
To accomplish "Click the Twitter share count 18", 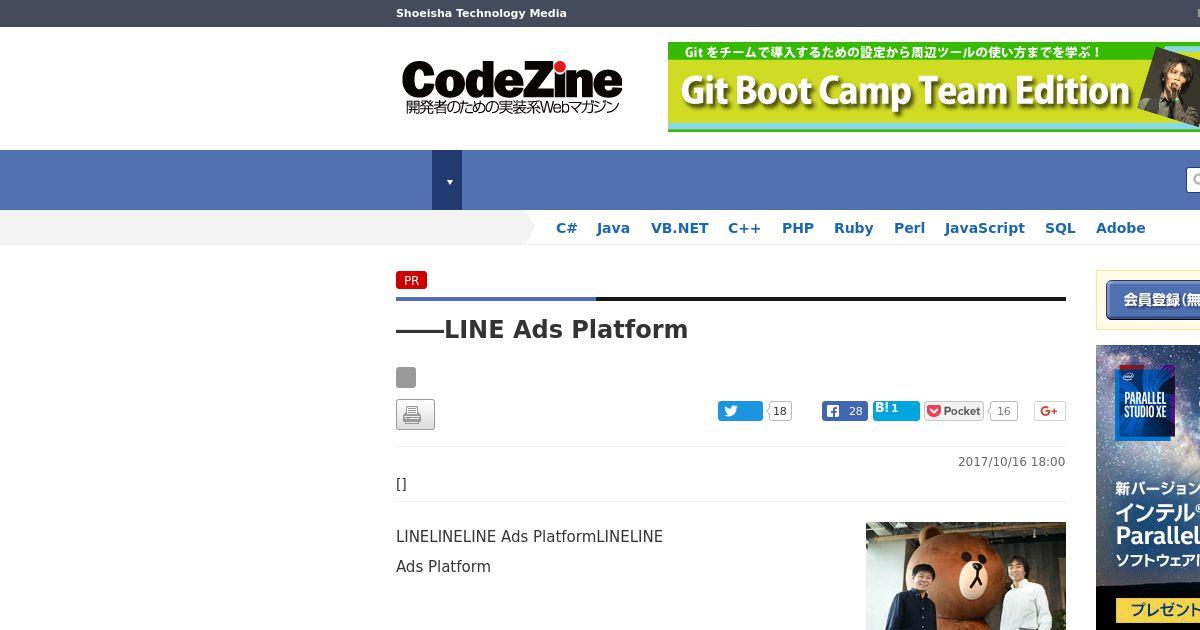I will (780, 411).
